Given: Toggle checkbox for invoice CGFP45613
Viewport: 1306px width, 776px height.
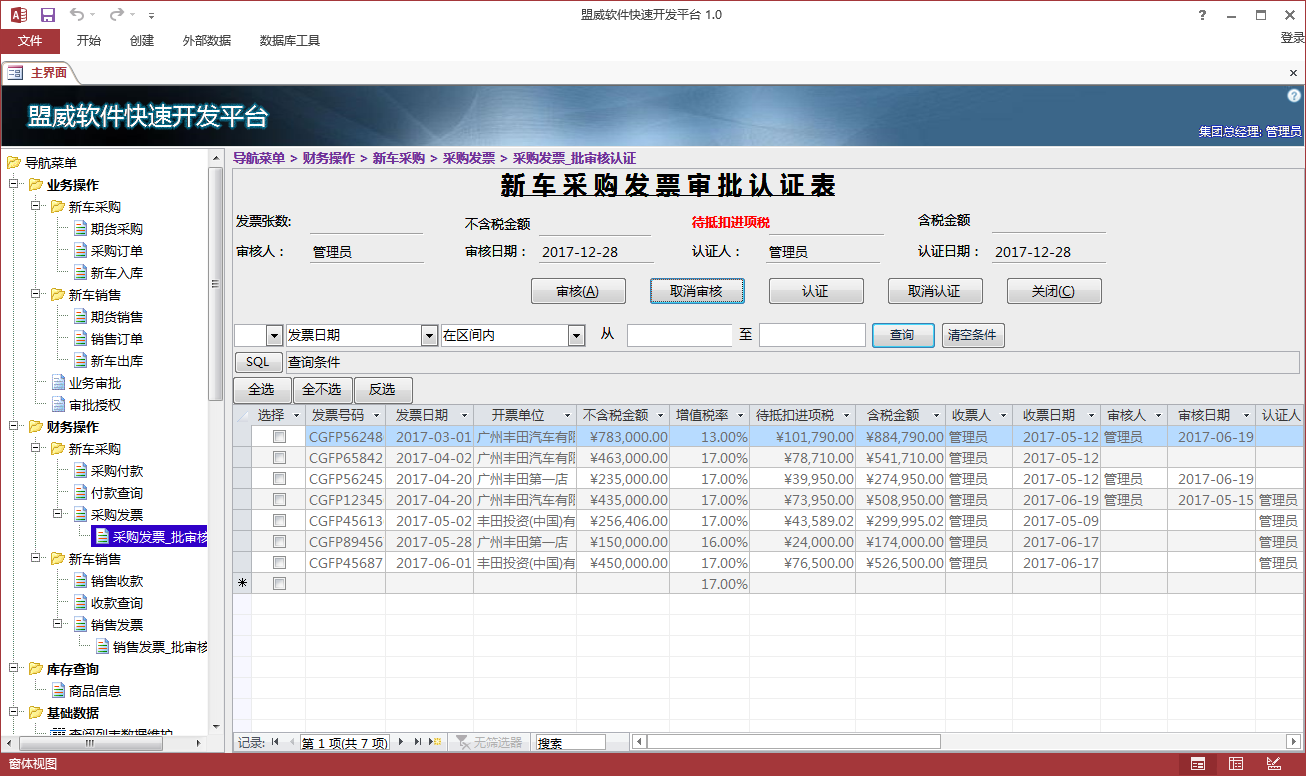Looking at the screenshot, I should click(279, 521).
